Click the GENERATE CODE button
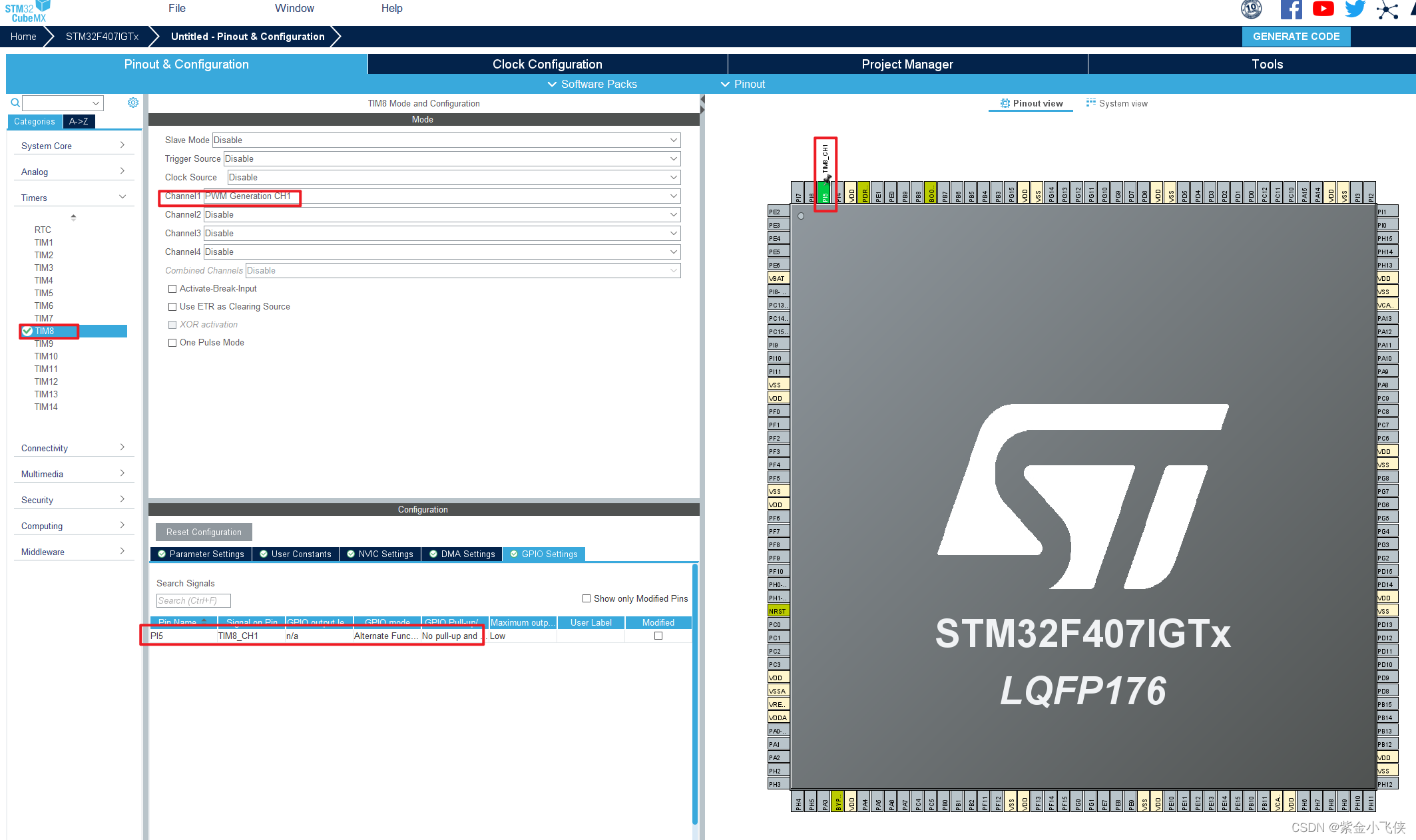Image resolution: width=1416 pixels, height=840 pixels. pos(1296,37)
